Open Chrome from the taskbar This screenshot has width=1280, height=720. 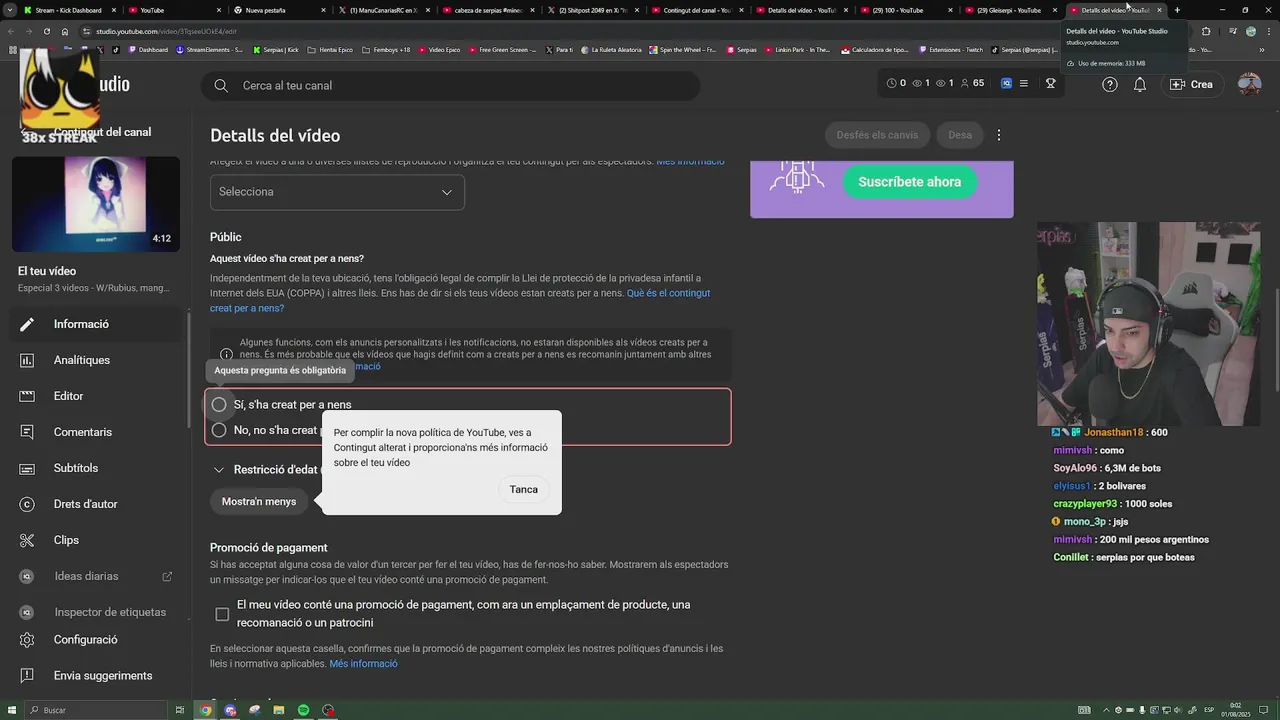[x=206, y=710]
